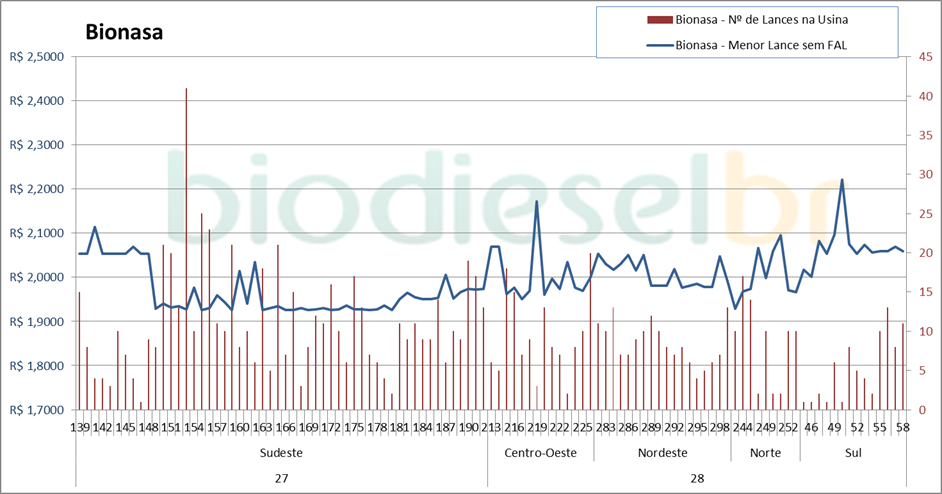Viewport: 942px width, 494px height.
Task: Click x-axis label 213 on the horizontal axis
Action: coord(491,427)
